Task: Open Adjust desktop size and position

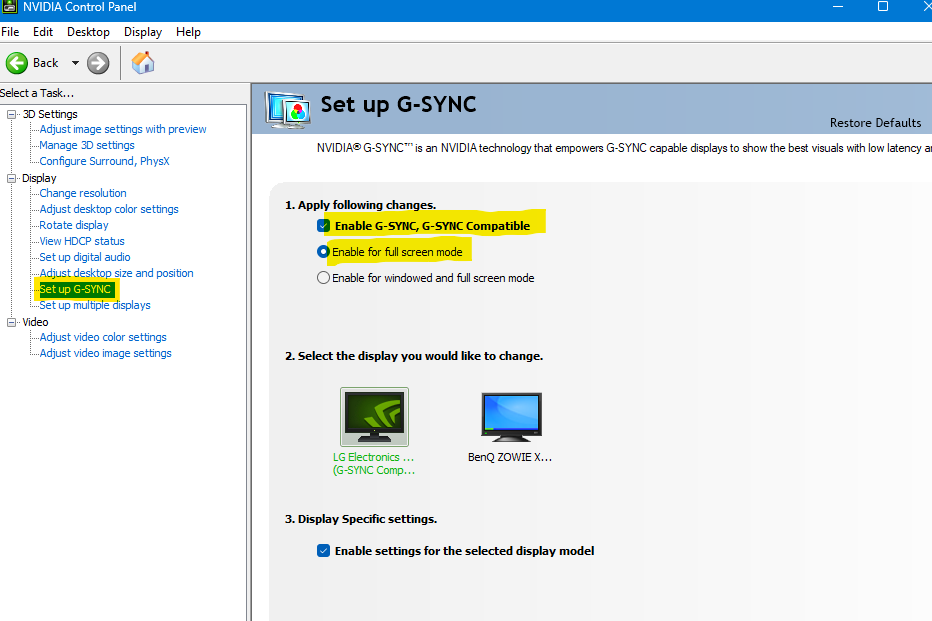Action: pos(116,273)
